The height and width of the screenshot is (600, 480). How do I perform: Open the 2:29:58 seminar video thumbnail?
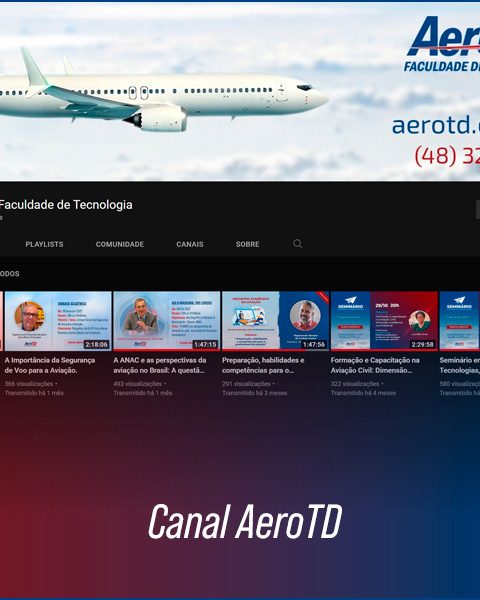point(384,321)
